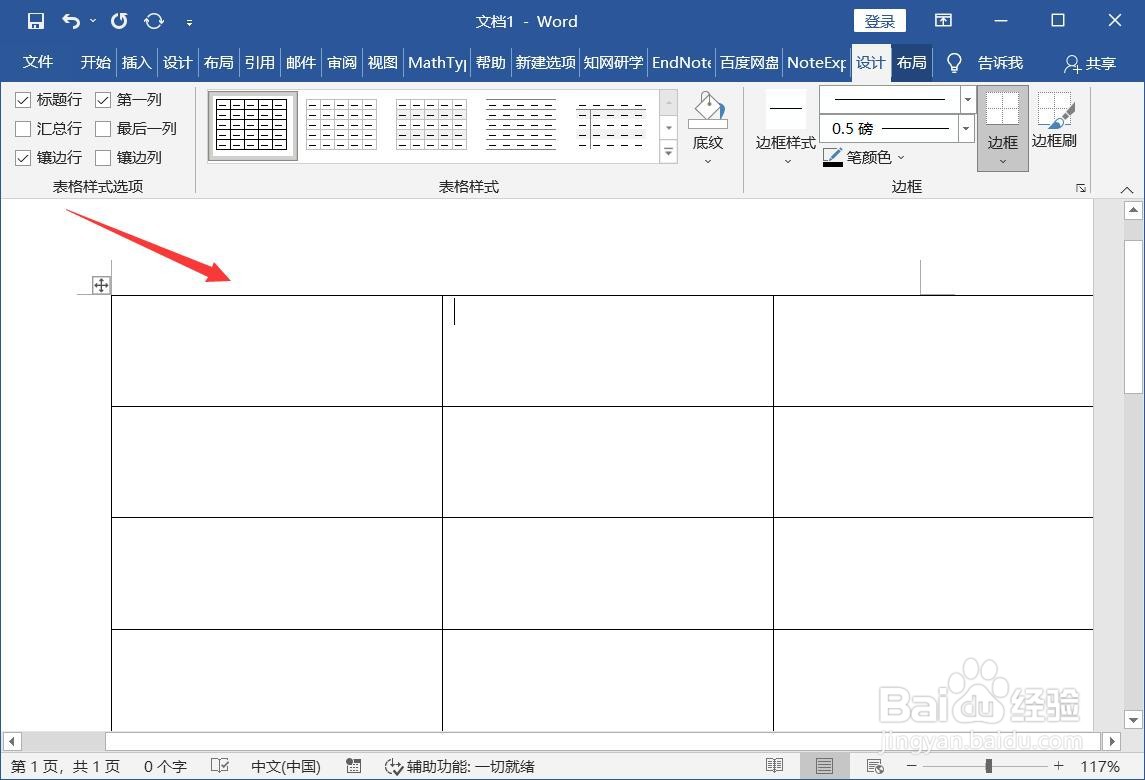Select the first table style thumbnail

[252, 124]
